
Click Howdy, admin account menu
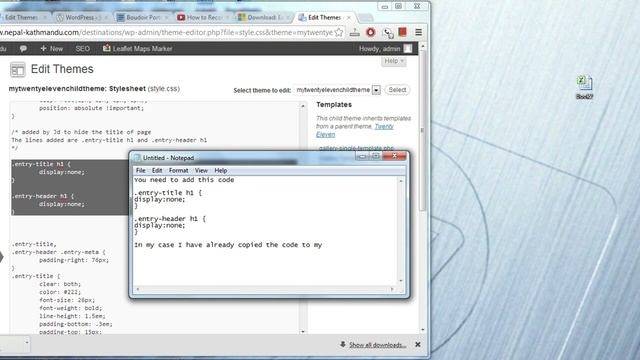click(x=385, y=49)
